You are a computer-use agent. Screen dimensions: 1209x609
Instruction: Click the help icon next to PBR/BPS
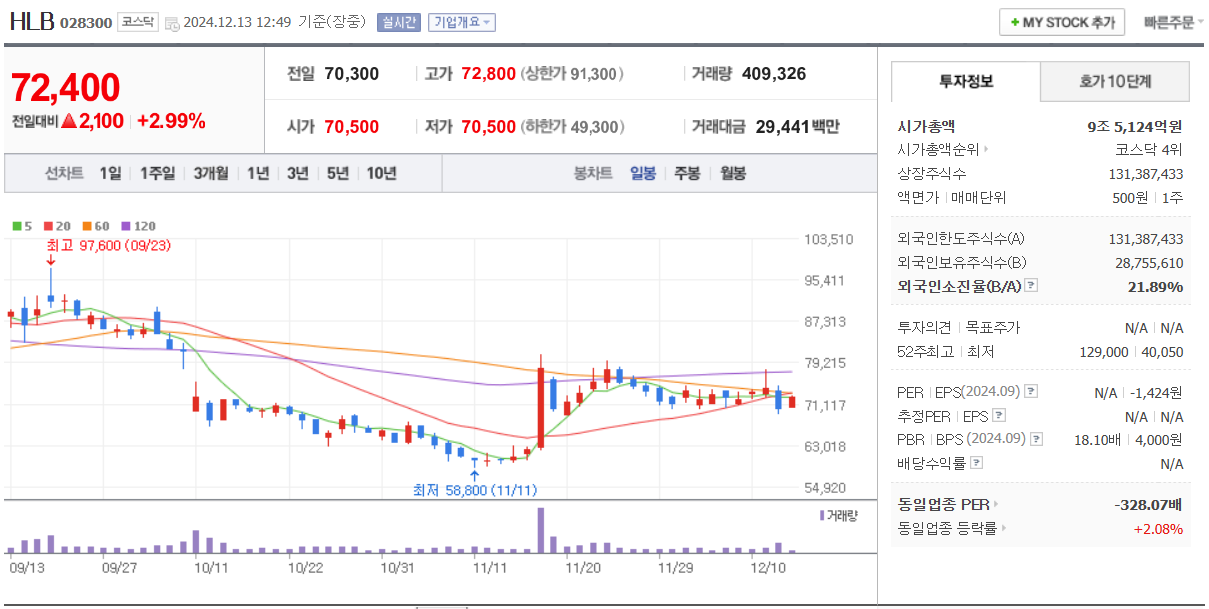[1034, 439]
